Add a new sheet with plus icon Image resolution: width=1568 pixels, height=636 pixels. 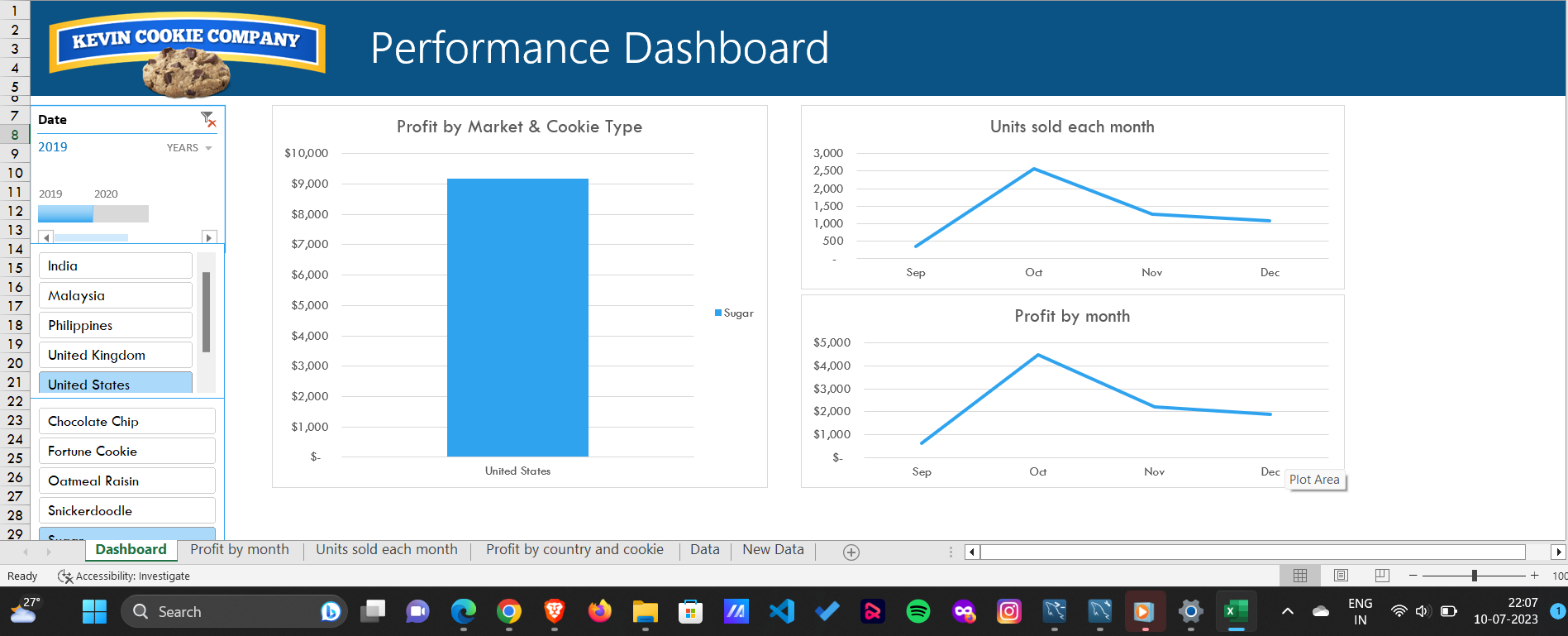coord(851,552)
